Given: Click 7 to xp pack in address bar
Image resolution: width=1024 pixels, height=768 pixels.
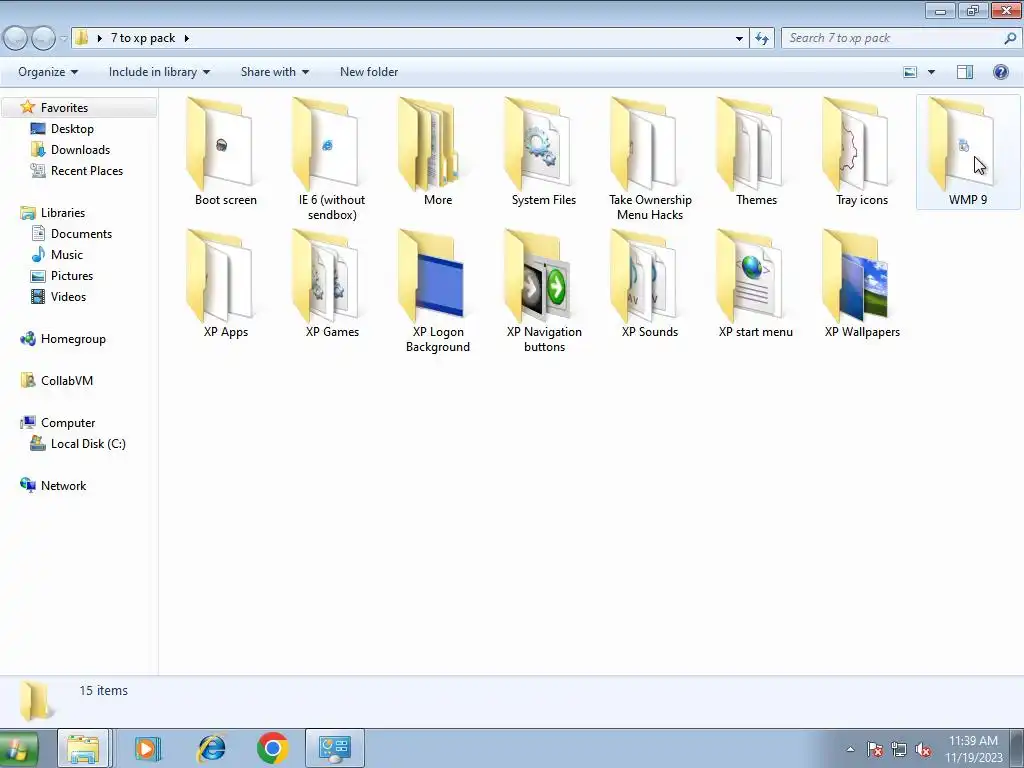Looking at the screenshot, I should (143, 39).
